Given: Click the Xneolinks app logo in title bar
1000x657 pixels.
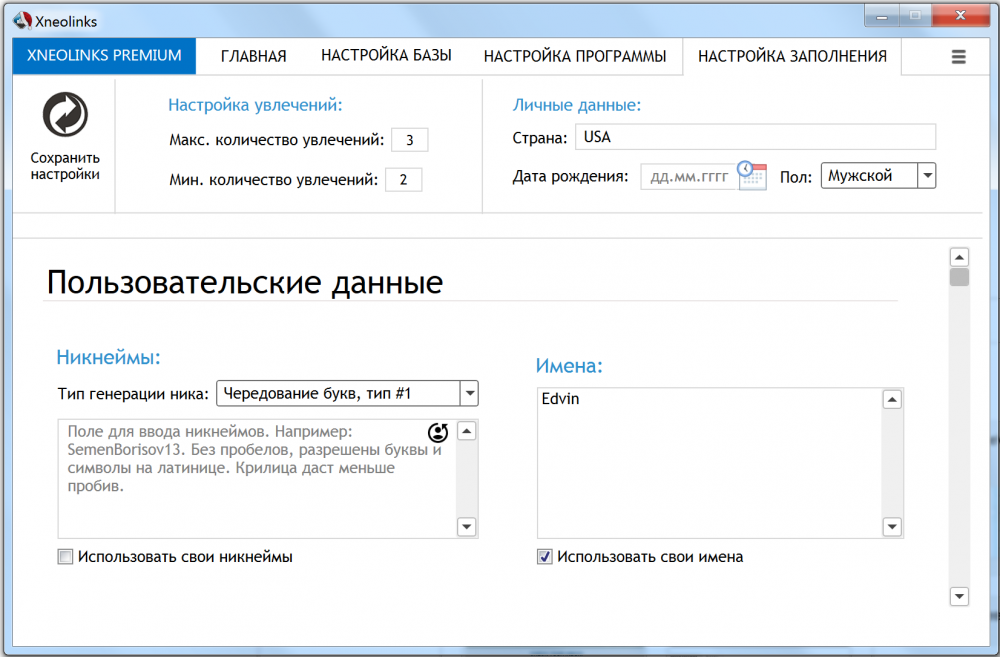Looking at the screenshot, I should 22,20.
